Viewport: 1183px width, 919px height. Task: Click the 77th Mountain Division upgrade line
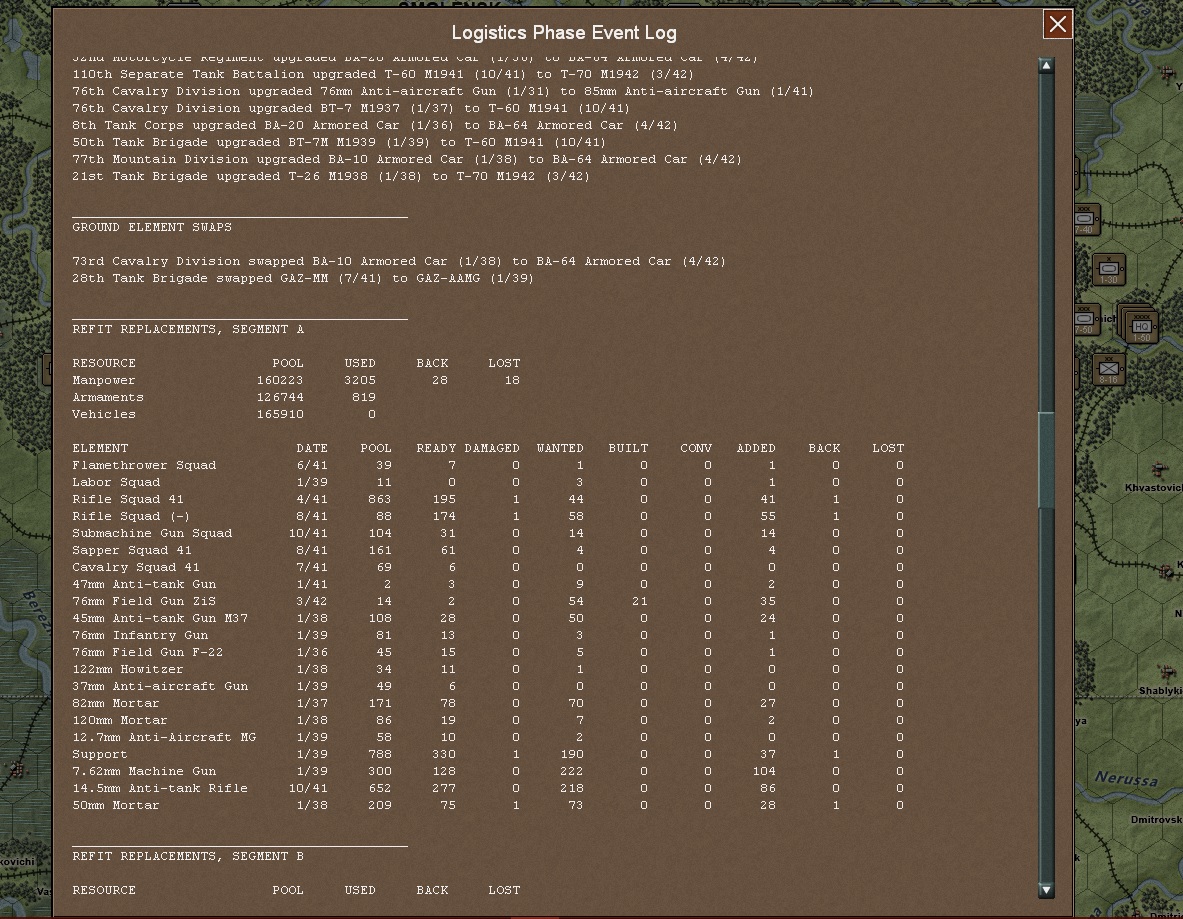point(407,159)
